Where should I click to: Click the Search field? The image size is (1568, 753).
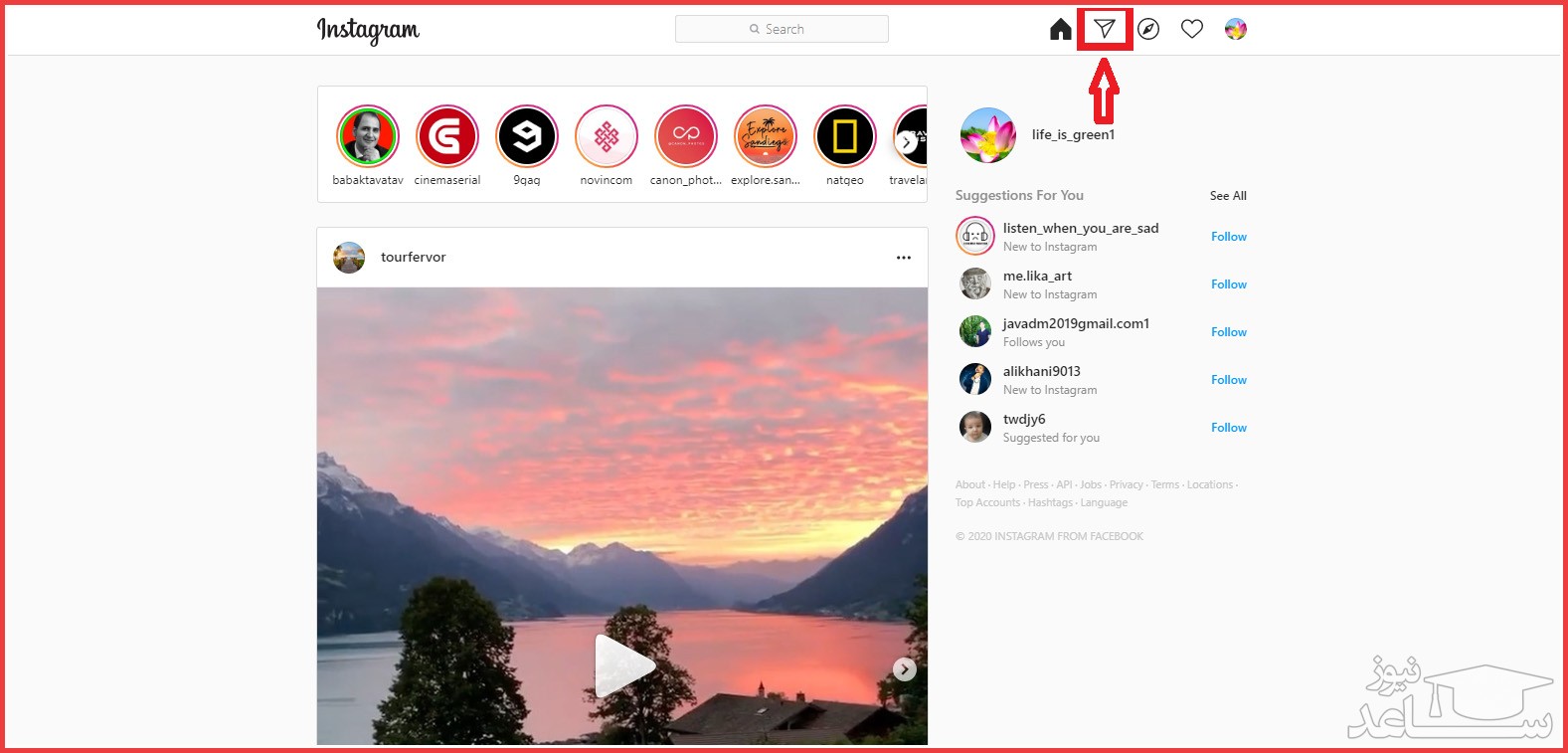click(782, 29)
